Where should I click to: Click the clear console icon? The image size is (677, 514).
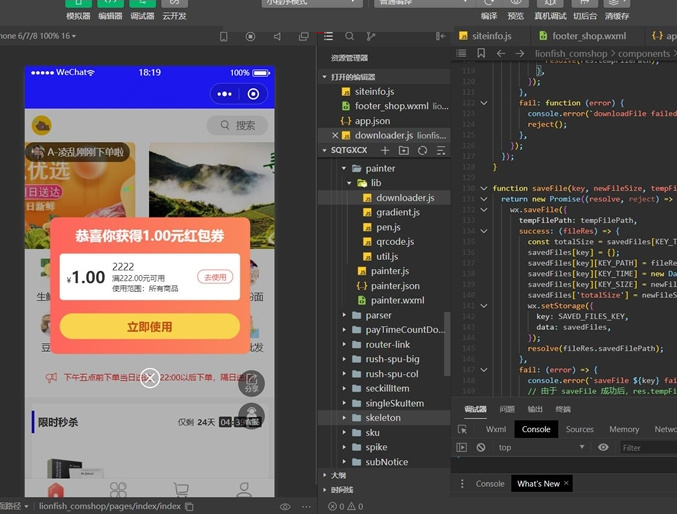pos(481,447)
